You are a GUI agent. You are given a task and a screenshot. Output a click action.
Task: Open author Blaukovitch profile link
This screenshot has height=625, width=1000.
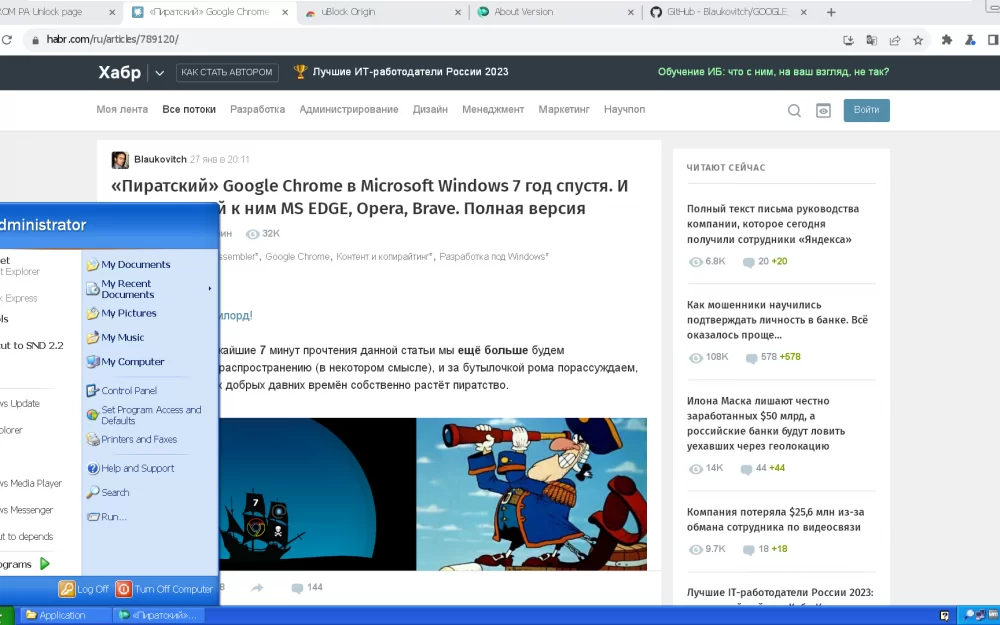(159, 159)
